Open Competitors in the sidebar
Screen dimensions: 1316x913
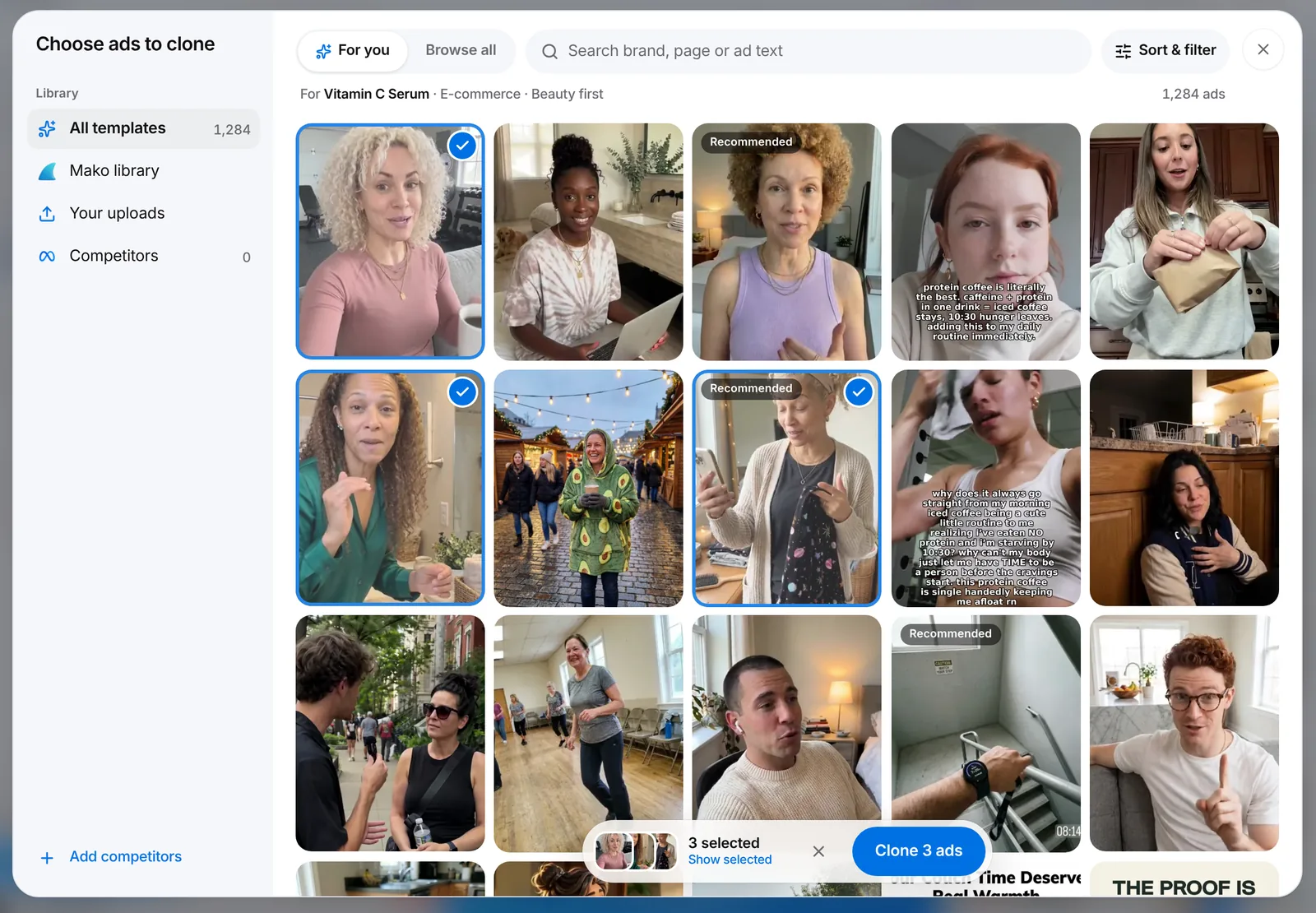(144, 257)
